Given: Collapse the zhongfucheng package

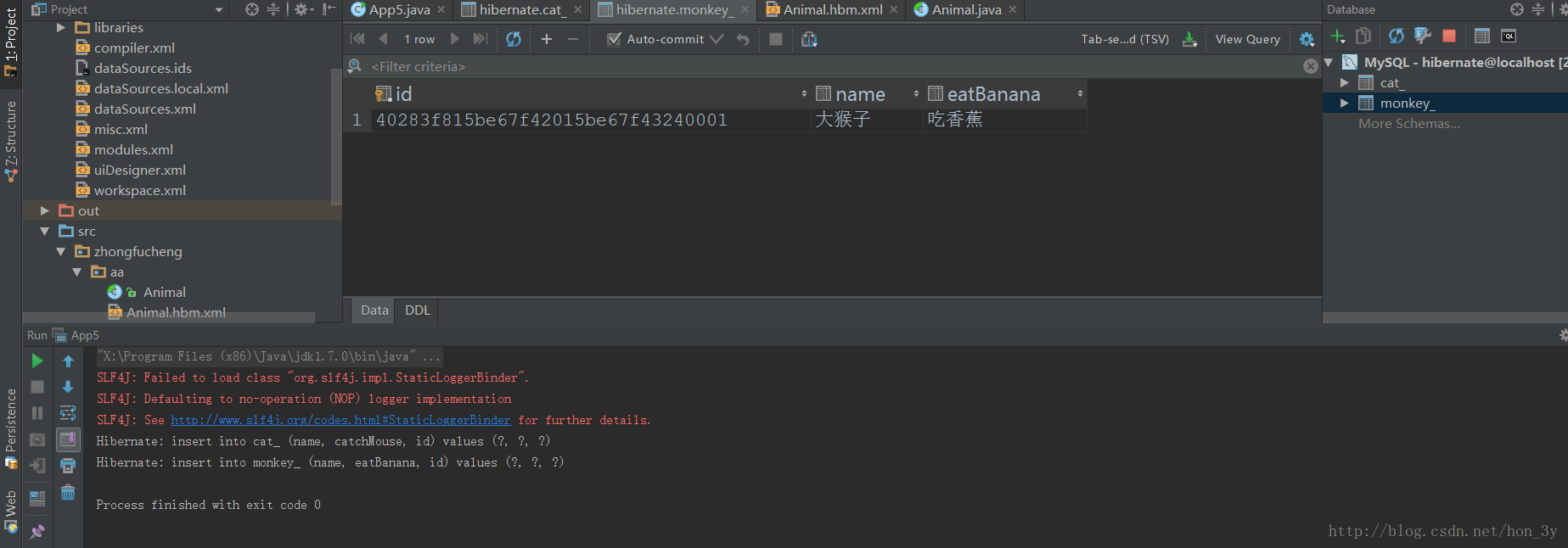Looking at the screenshot, I should point(61,252).
